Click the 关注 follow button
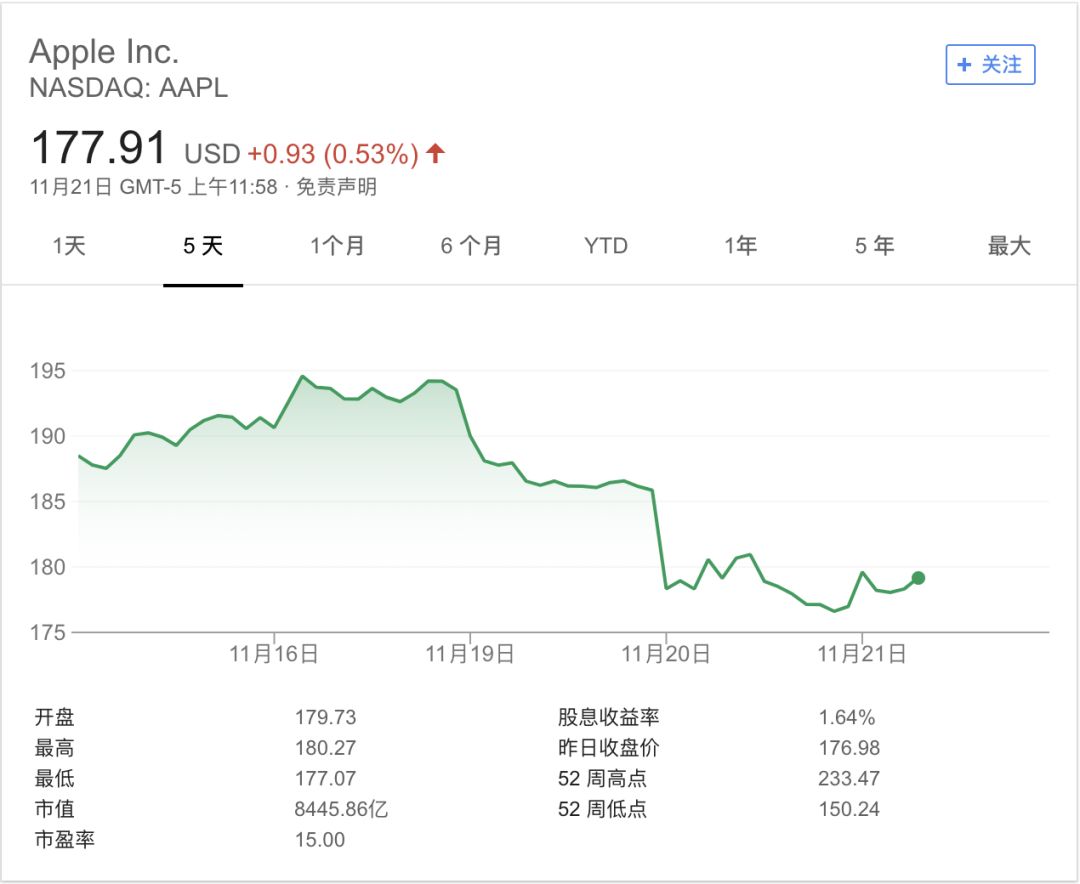 [990, 65]
